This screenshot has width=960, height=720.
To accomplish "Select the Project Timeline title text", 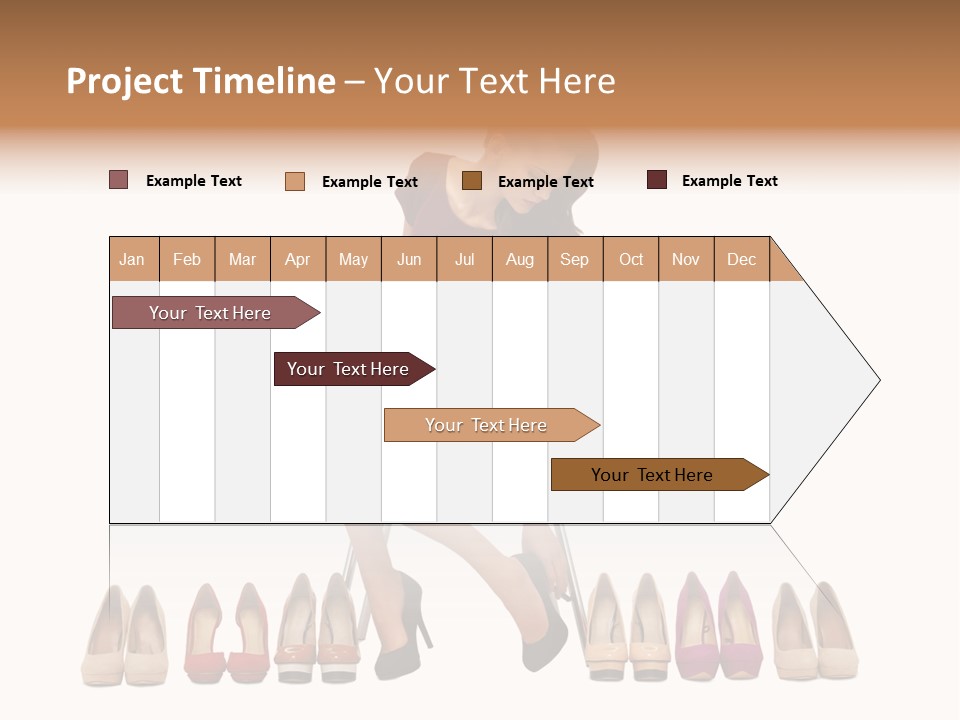I will [200, 82].
